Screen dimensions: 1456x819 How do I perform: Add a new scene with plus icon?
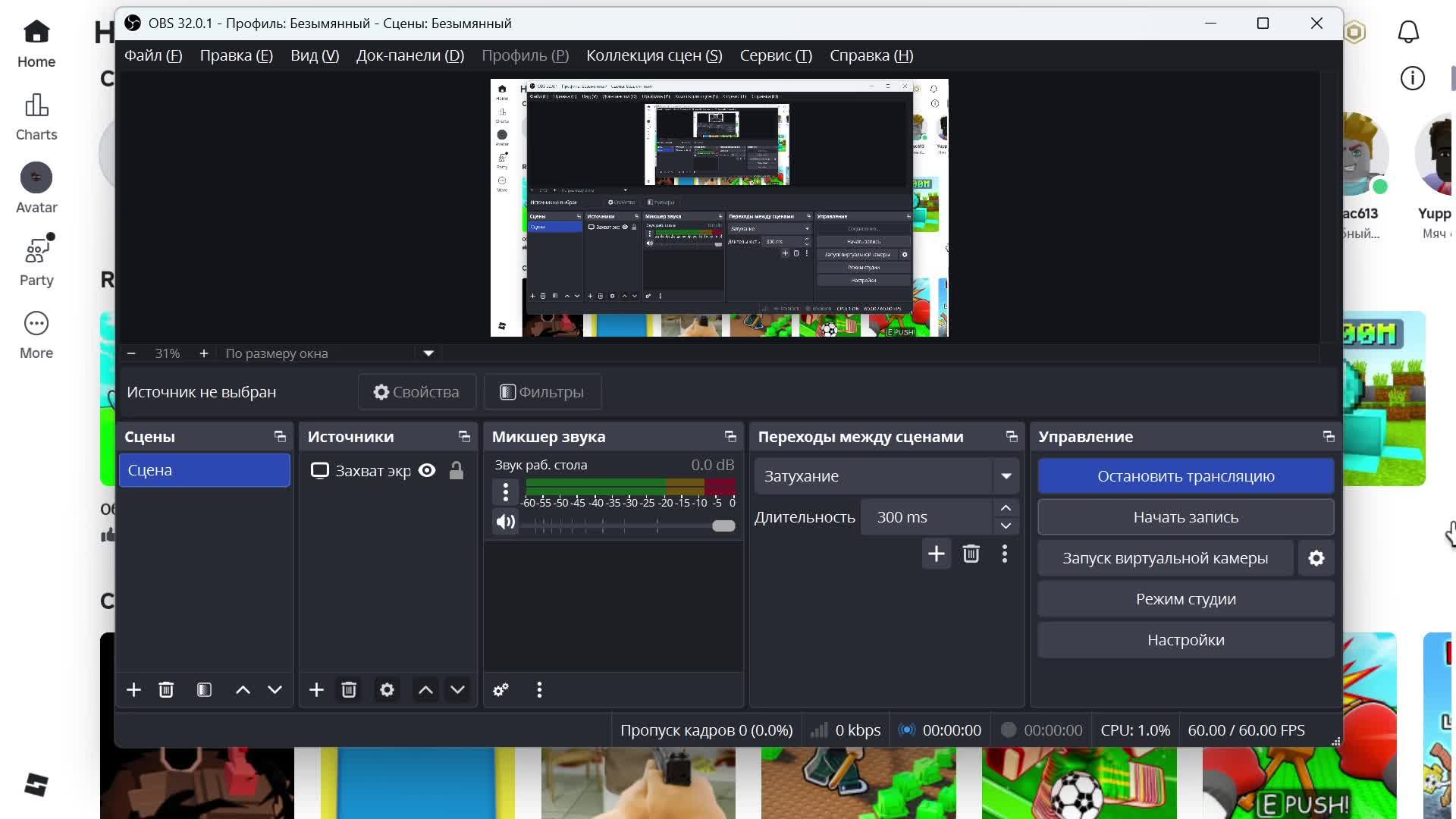point(133,690)
